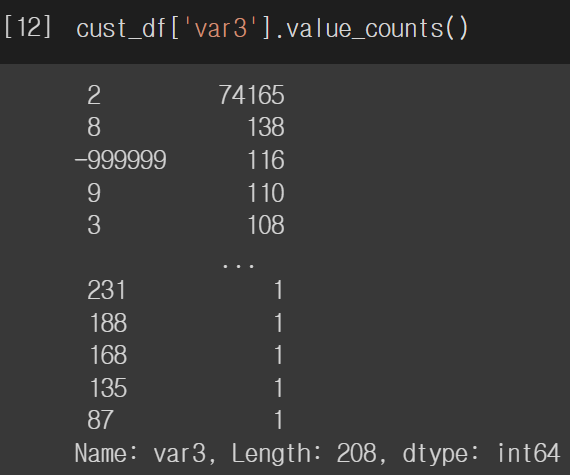Click the index value 168
Viewport: 570px width, 475px height.
click(108, 355)
